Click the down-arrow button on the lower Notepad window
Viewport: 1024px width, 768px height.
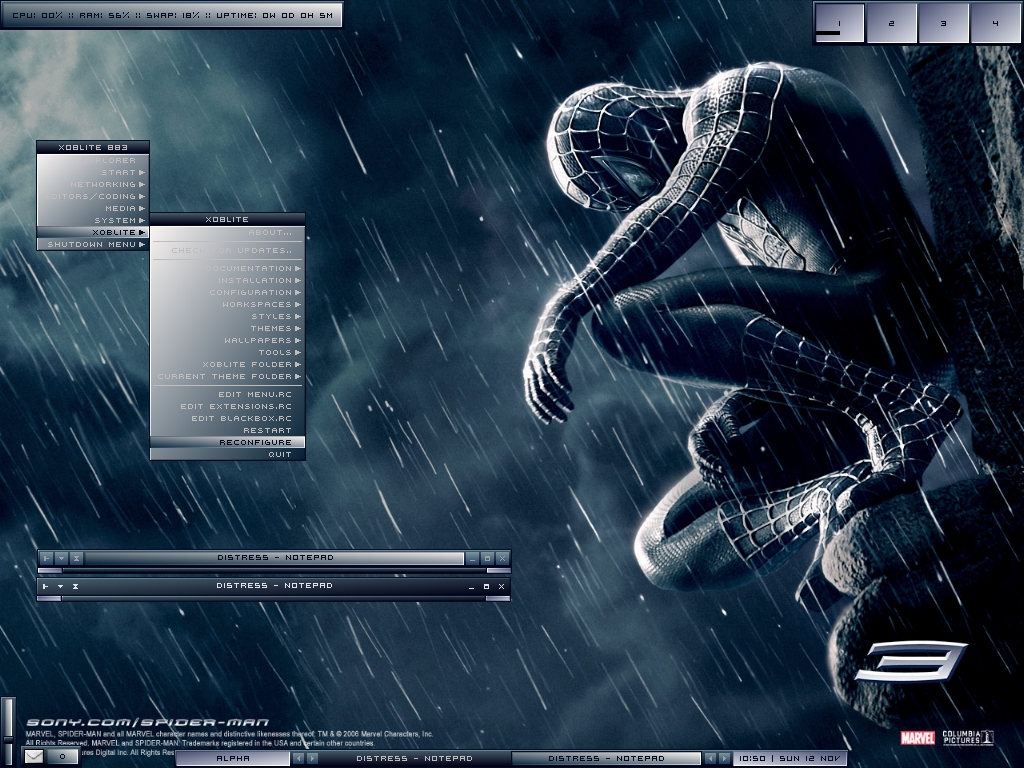coord(61,586)
